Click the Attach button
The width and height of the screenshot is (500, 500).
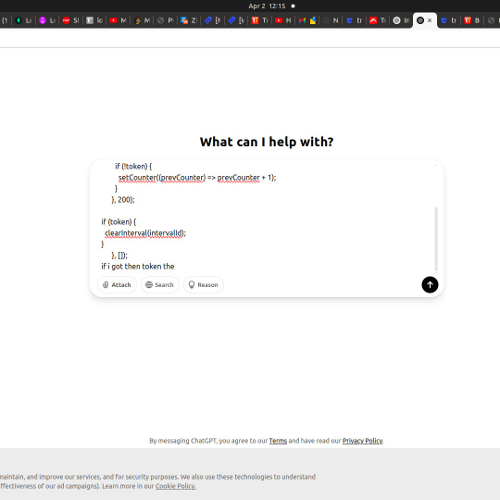(x=117, y=285)
